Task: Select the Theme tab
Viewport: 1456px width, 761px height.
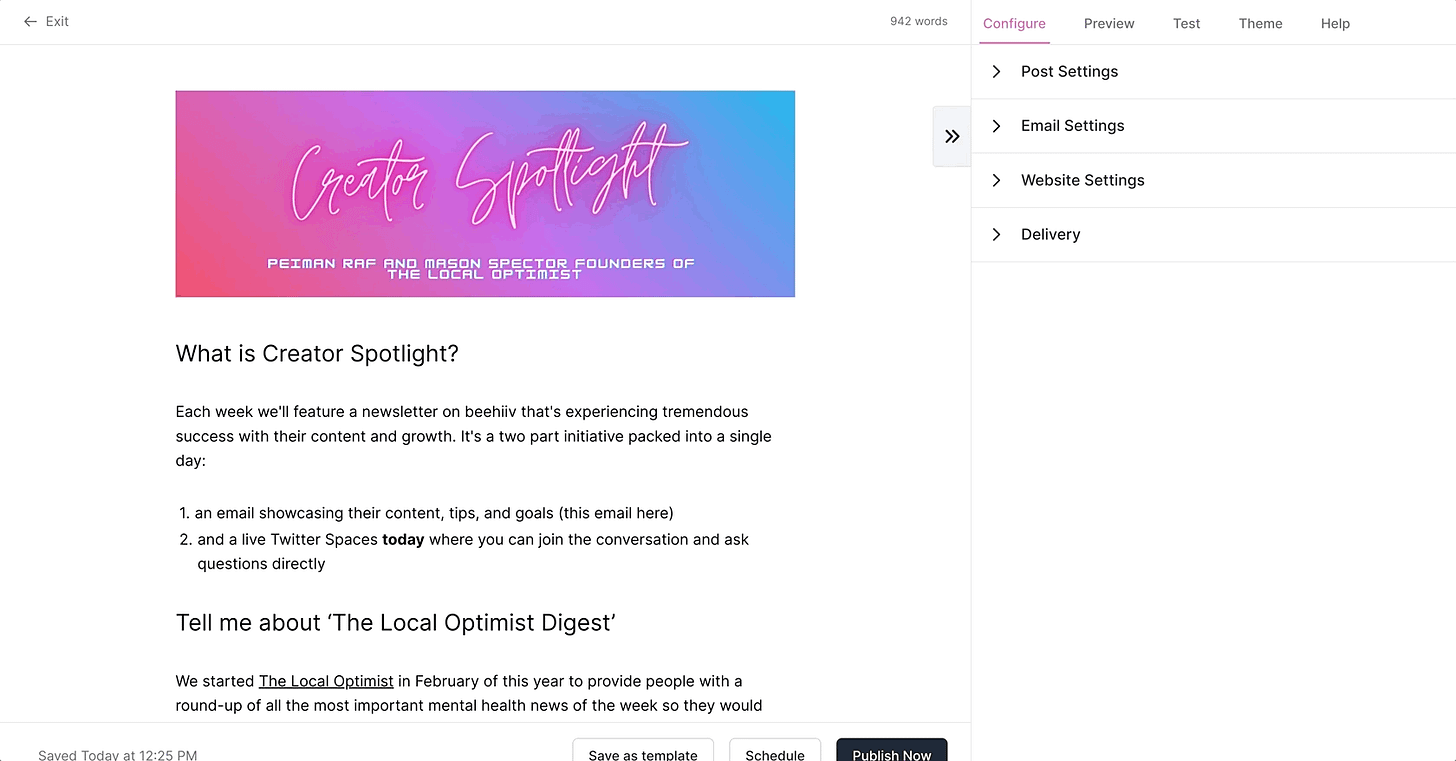Action: [1260, 23]
